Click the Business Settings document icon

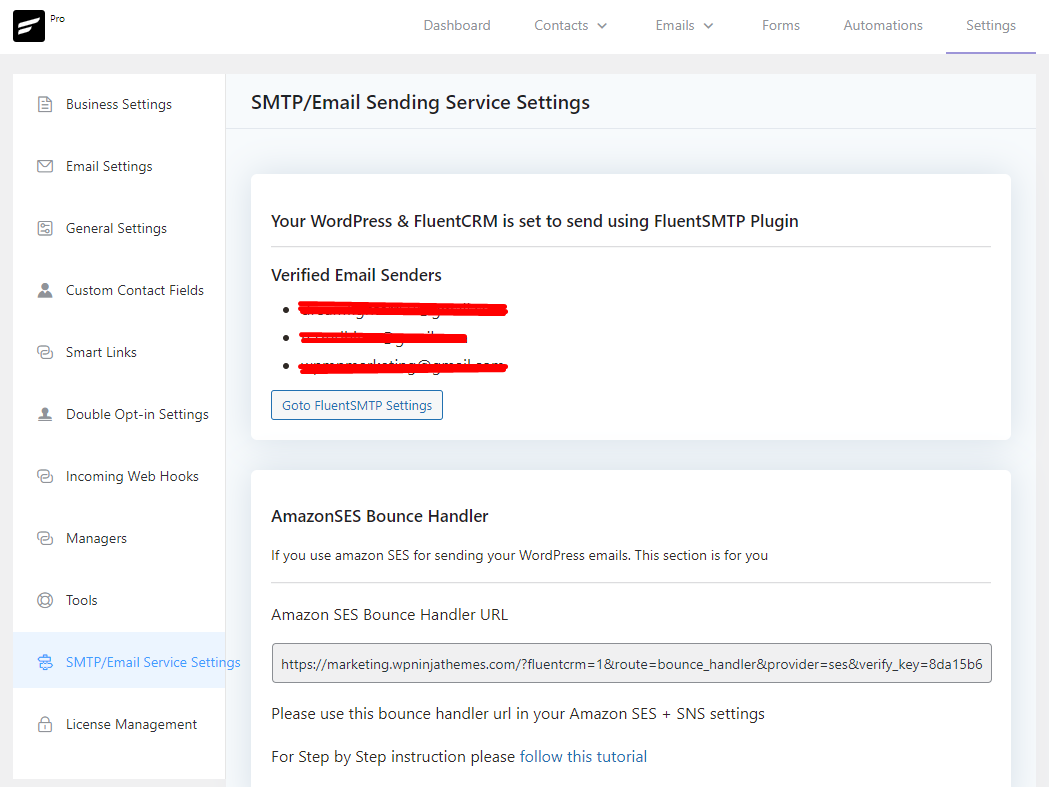45,104
